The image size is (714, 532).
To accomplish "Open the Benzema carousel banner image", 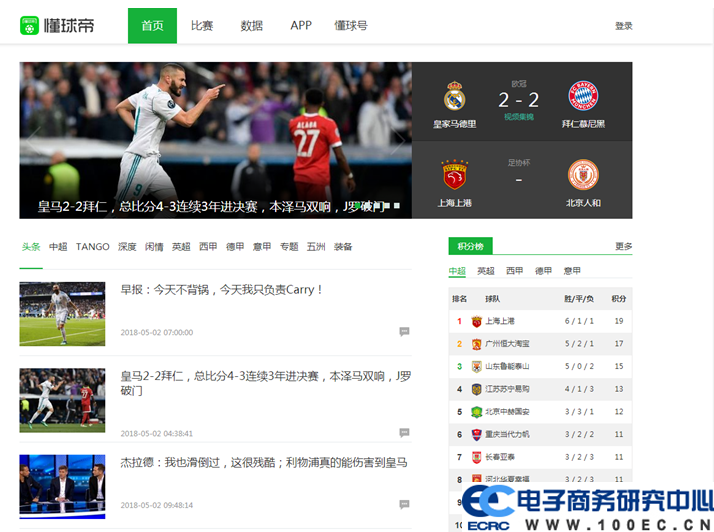I will pos(215,140).
